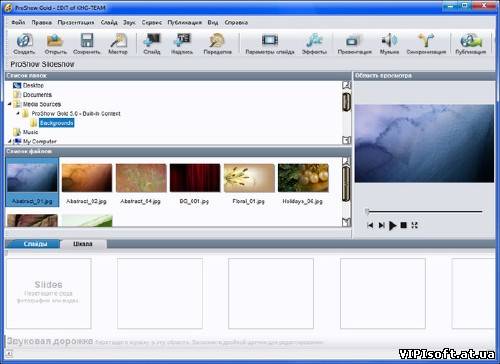
Task: Click the Создать (New) toolbar icon
Action: tap(24, 41)
